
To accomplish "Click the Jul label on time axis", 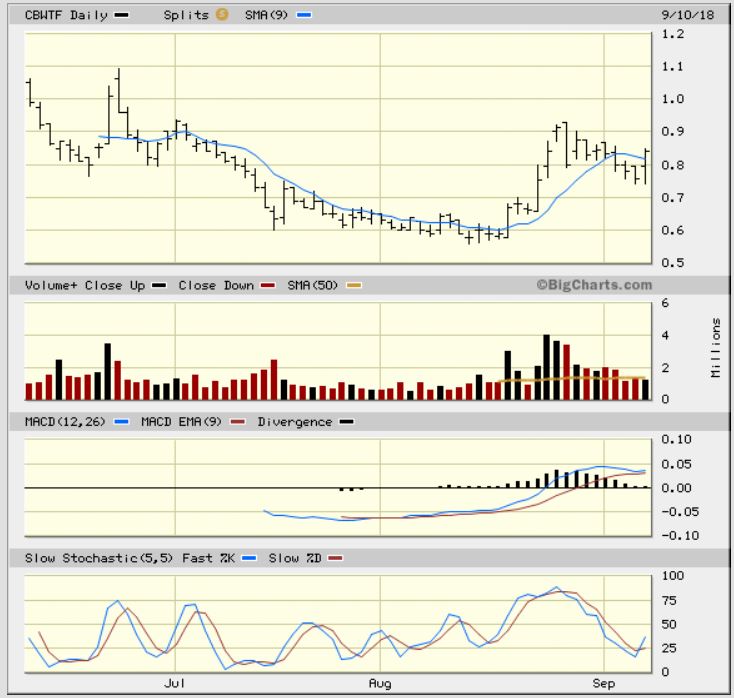I will [x=175, y=683].
